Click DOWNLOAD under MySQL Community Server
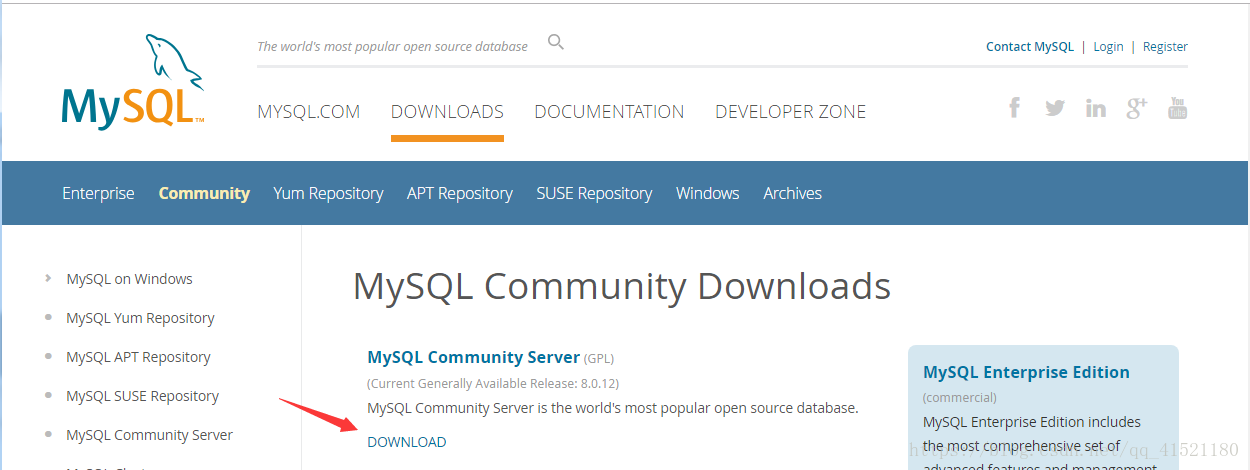This screenshot has height=470, width=1250. pyautogui.click(x=407, y=442)
